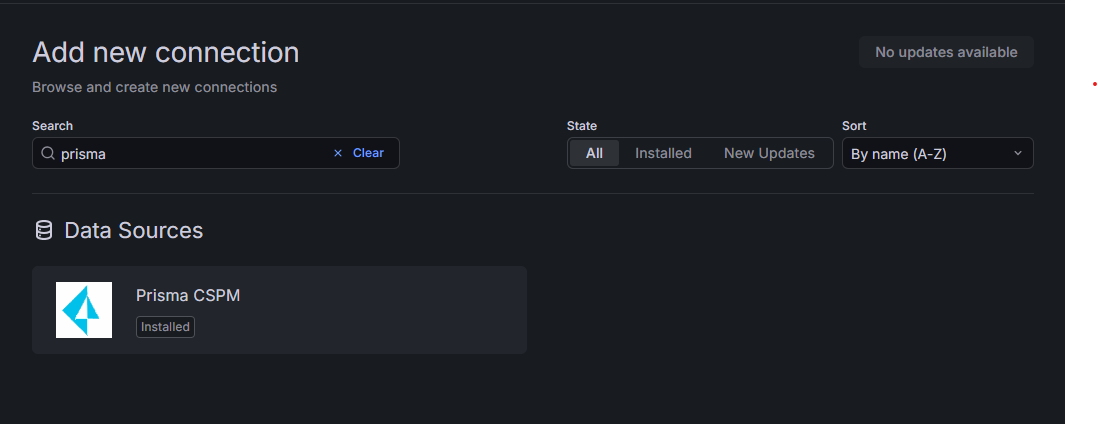Click the Prisma CSPM title text

pyautogui.click(x=188, y=296)
